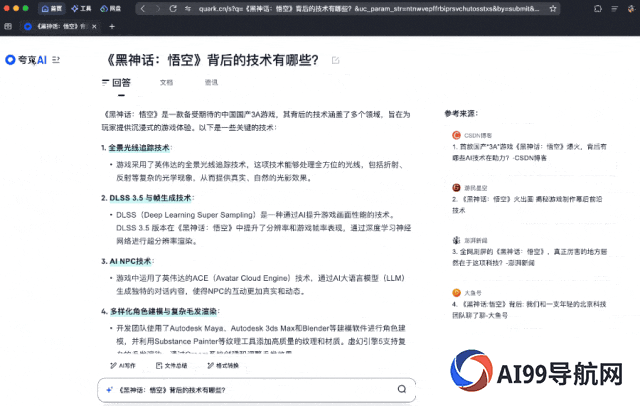This screenshot has height=406, width=640.
Task: Click the 格式转换 button
Action: pyautogui.click(x=223, y=366)
